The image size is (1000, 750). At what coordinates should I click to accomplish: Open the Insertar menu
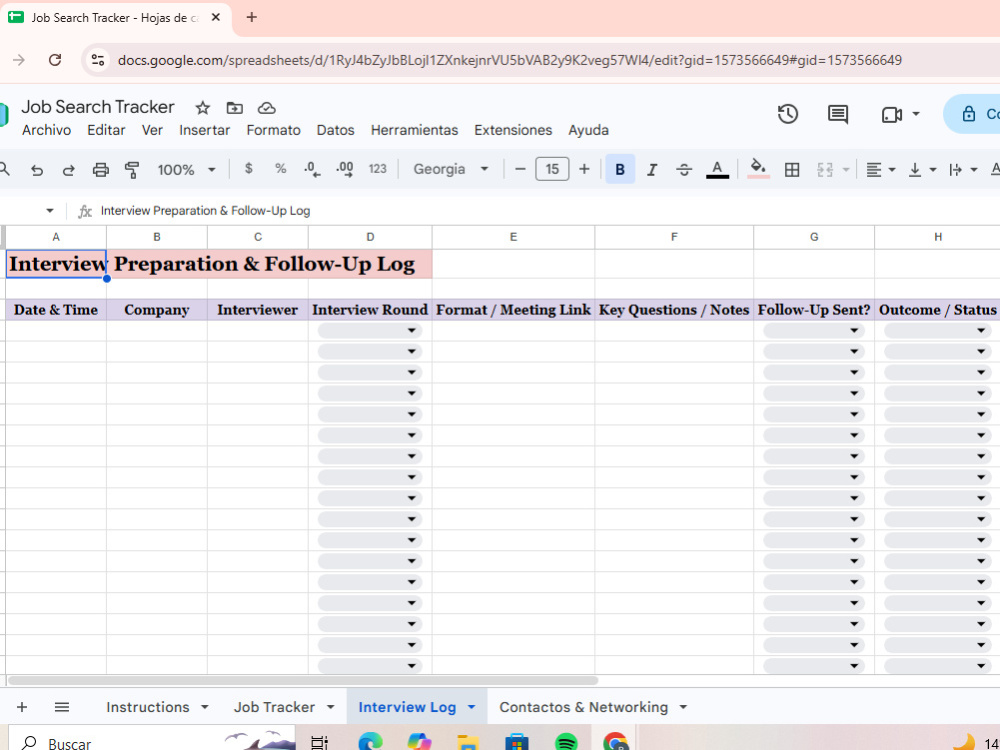pos(205,130)
